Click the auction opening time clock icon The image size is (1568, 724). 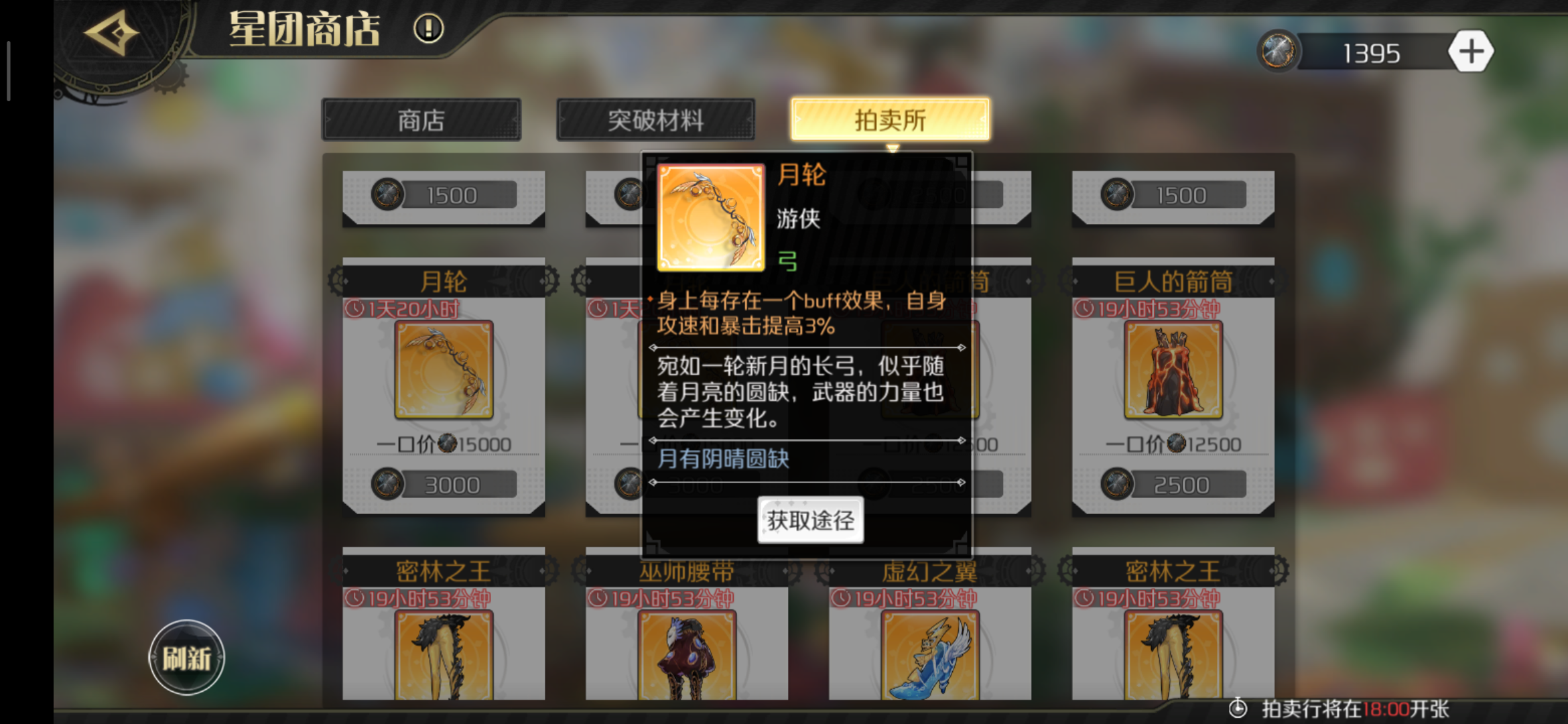[1238, 708]
